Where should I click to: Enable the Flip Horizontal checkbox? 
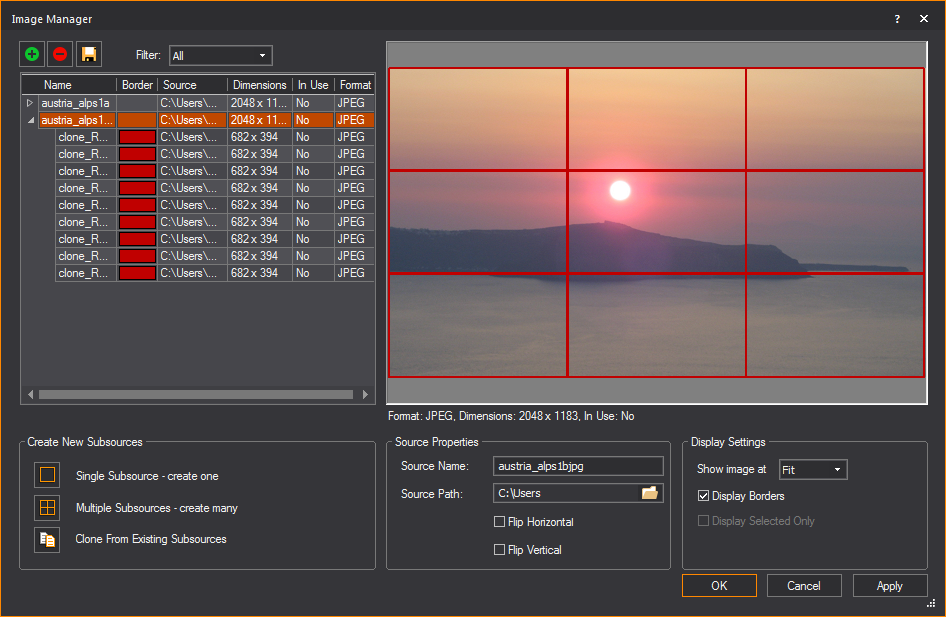[500, 522]
